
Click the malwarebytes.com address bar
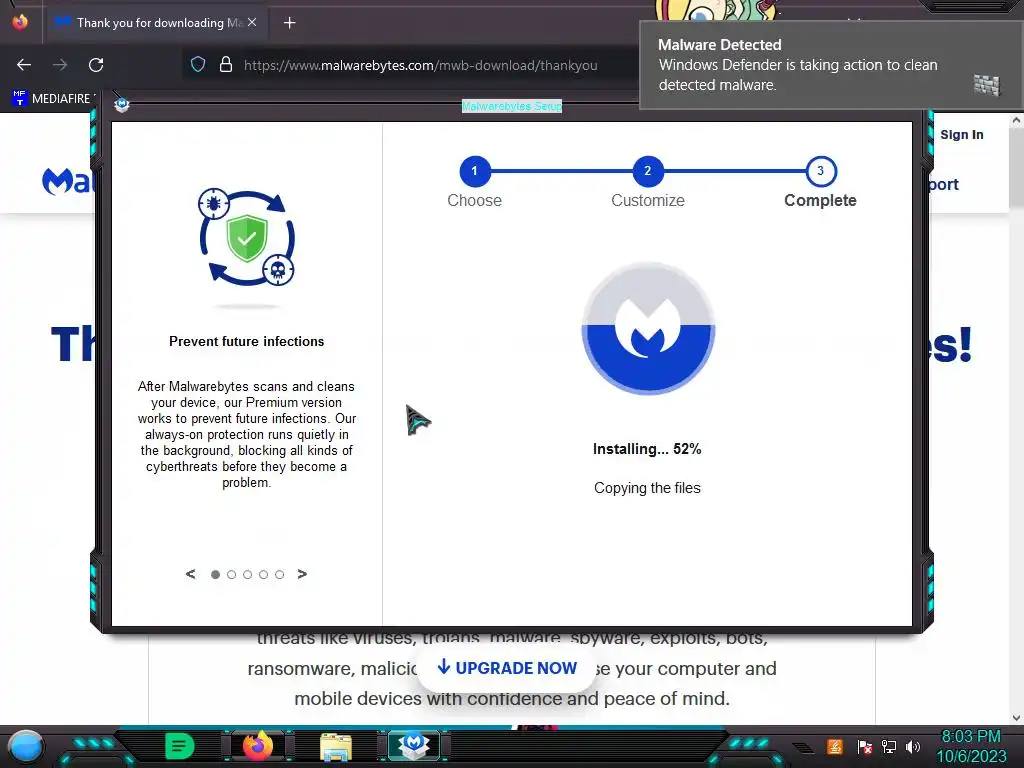421,65
